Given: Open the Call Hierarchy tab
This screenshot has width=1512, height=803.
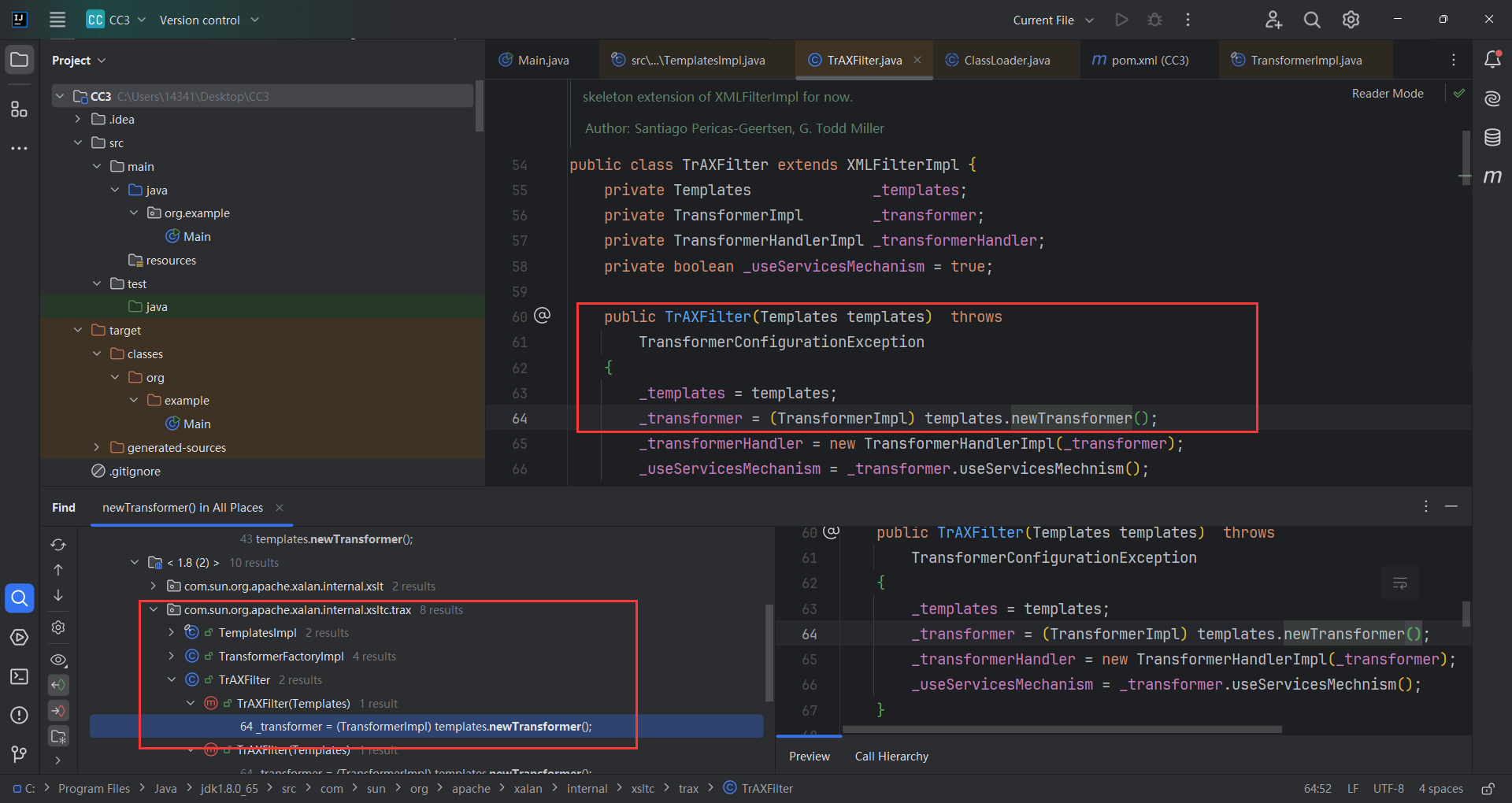Looking at the screenshot, I should pos(891,757).
